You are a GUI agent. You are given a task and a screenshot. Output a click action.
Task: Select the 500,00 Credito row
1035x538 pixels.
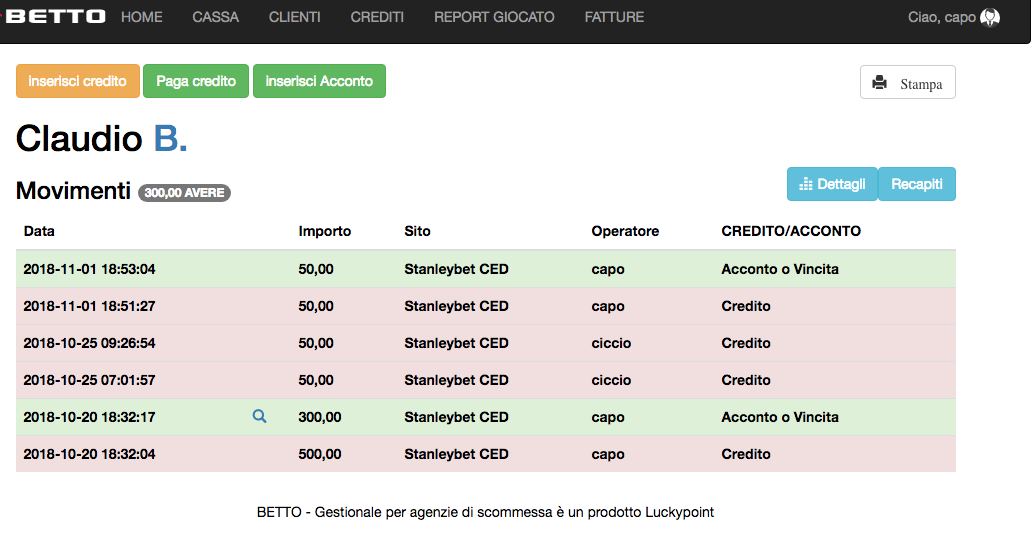pos(485,454)
